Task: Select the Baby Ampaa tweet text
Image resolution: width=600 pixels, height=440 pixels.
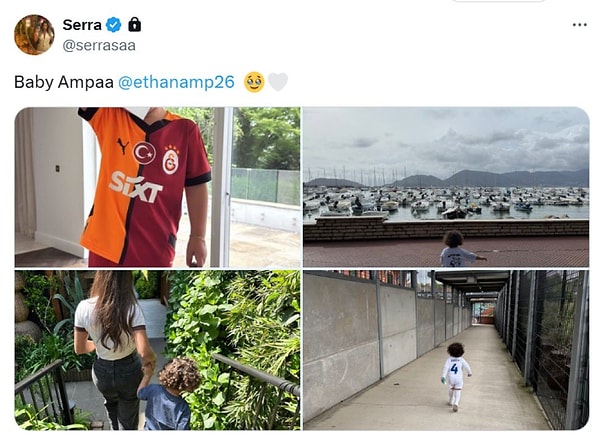Action: pyautogui.click(x=64, y=82)
